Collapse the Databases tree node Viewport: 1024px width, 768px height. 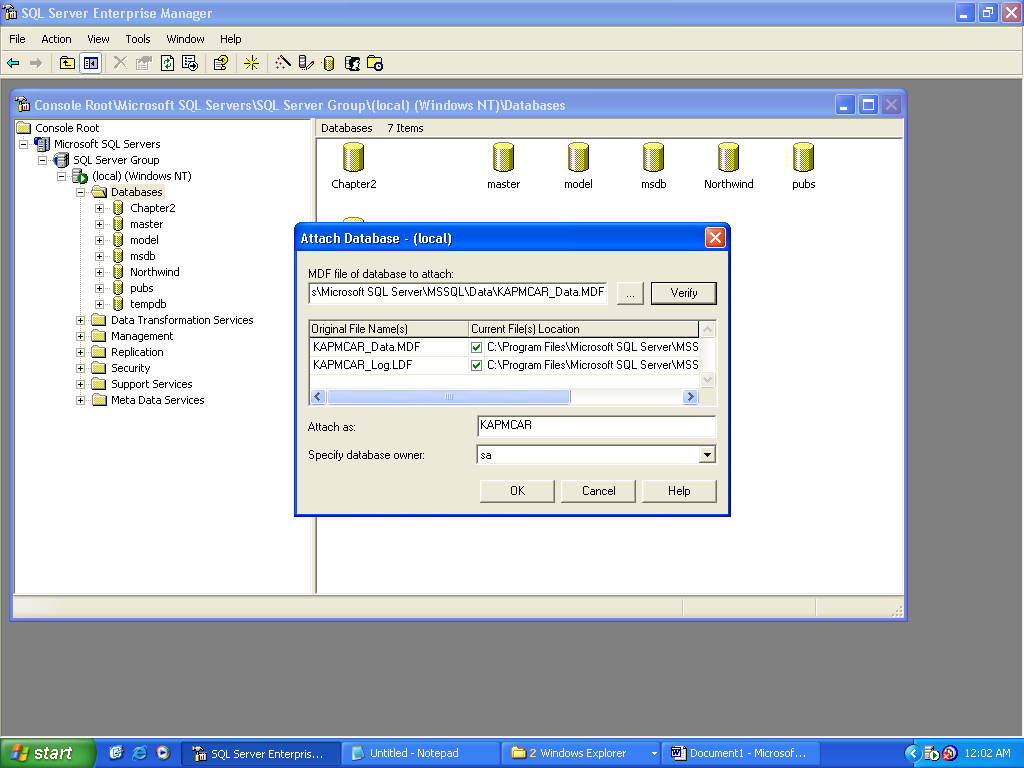81,192
